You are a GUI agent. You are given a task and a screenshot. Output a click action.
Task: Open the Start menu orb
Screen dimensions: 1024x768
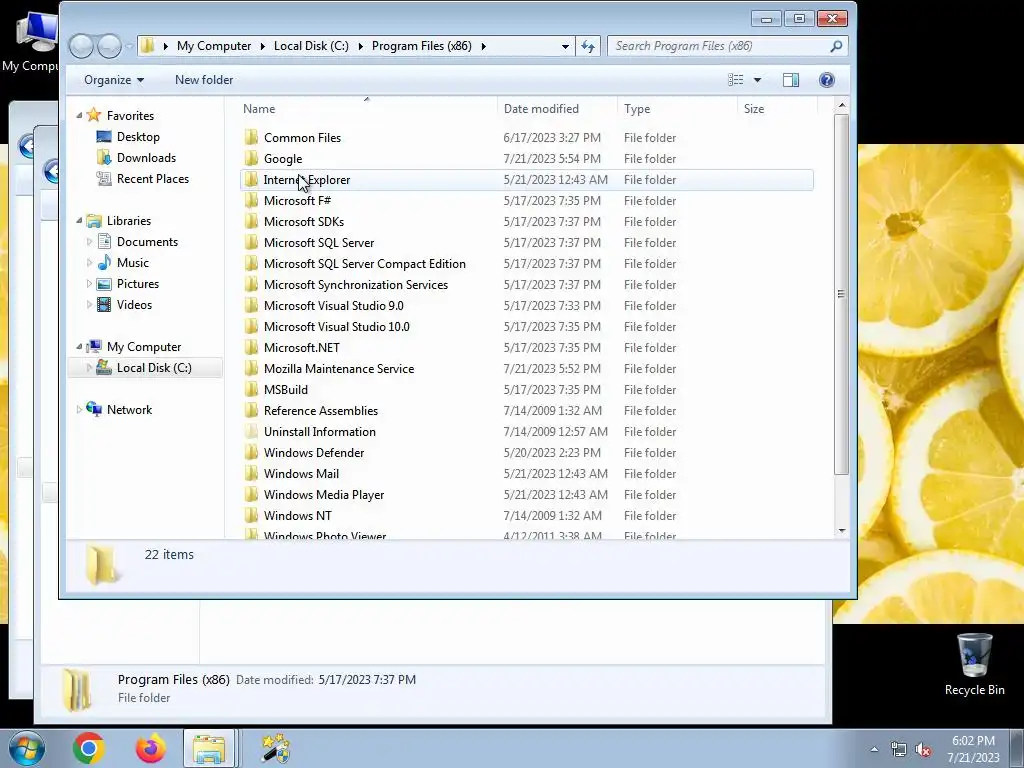pos(26,749)
